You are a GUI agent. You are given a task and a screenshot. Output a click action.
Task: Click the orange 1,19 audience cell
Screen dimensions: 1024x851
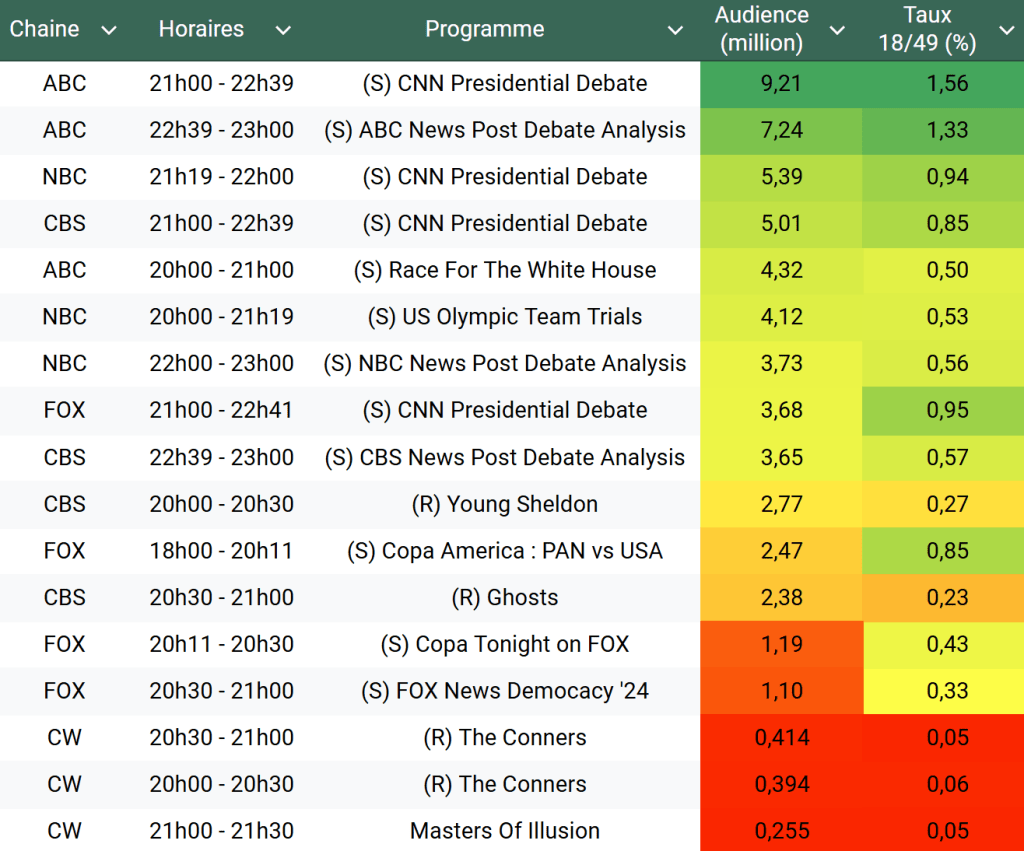coord(781,644)
